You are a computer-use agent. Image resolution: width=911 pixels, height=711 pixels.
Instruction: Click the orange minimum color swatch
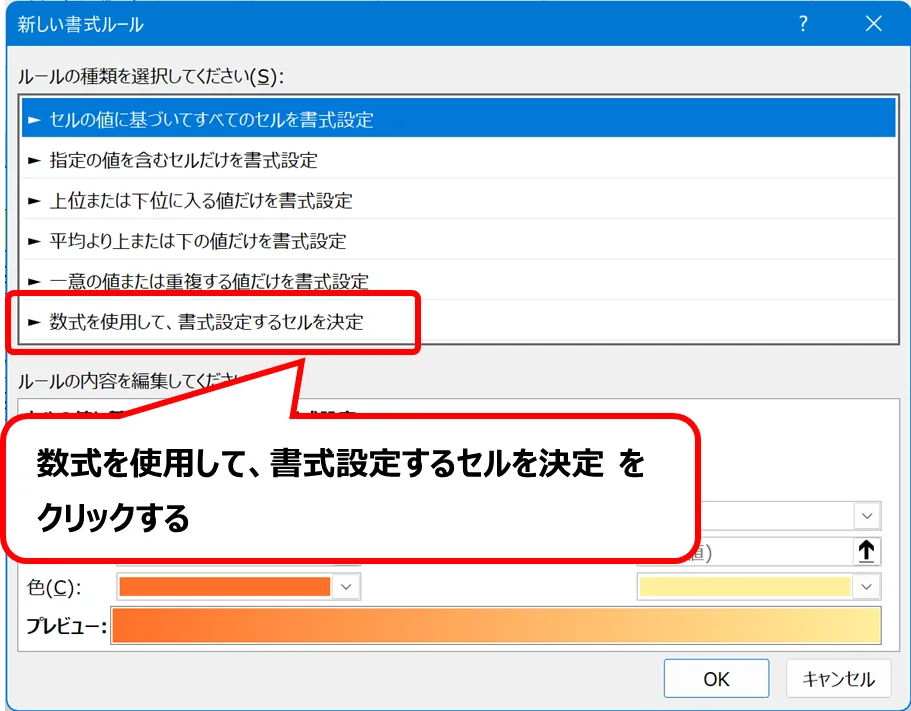pos(224,587)
